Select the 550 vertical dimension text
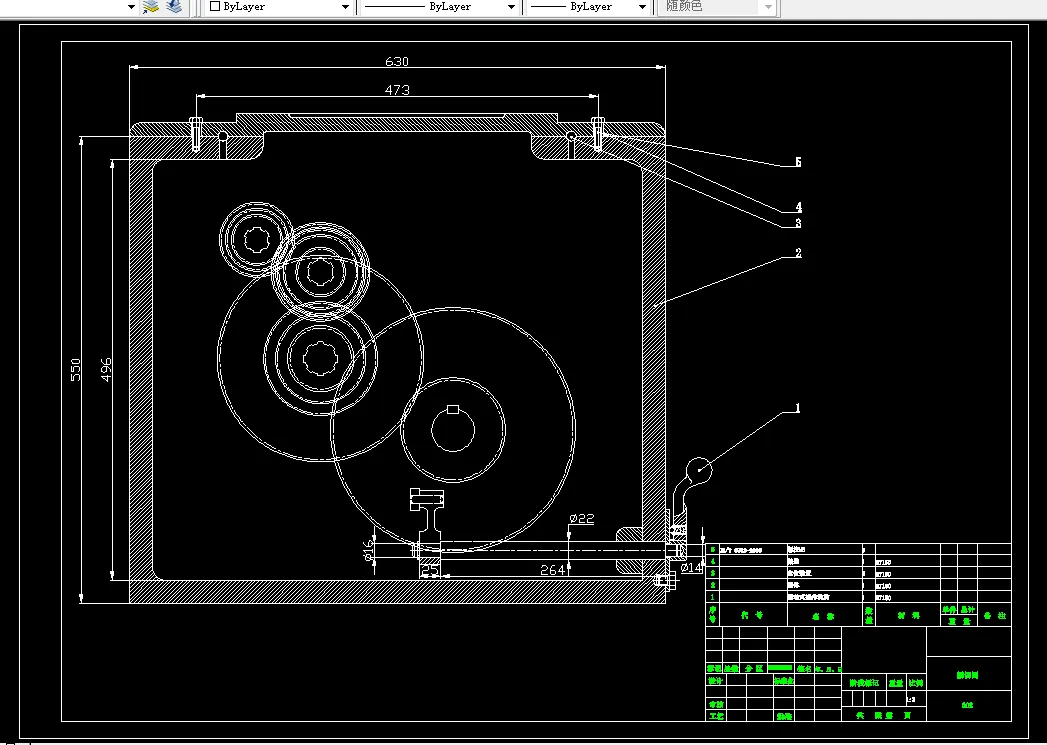The image size is (1047, 745). [75, 369]
